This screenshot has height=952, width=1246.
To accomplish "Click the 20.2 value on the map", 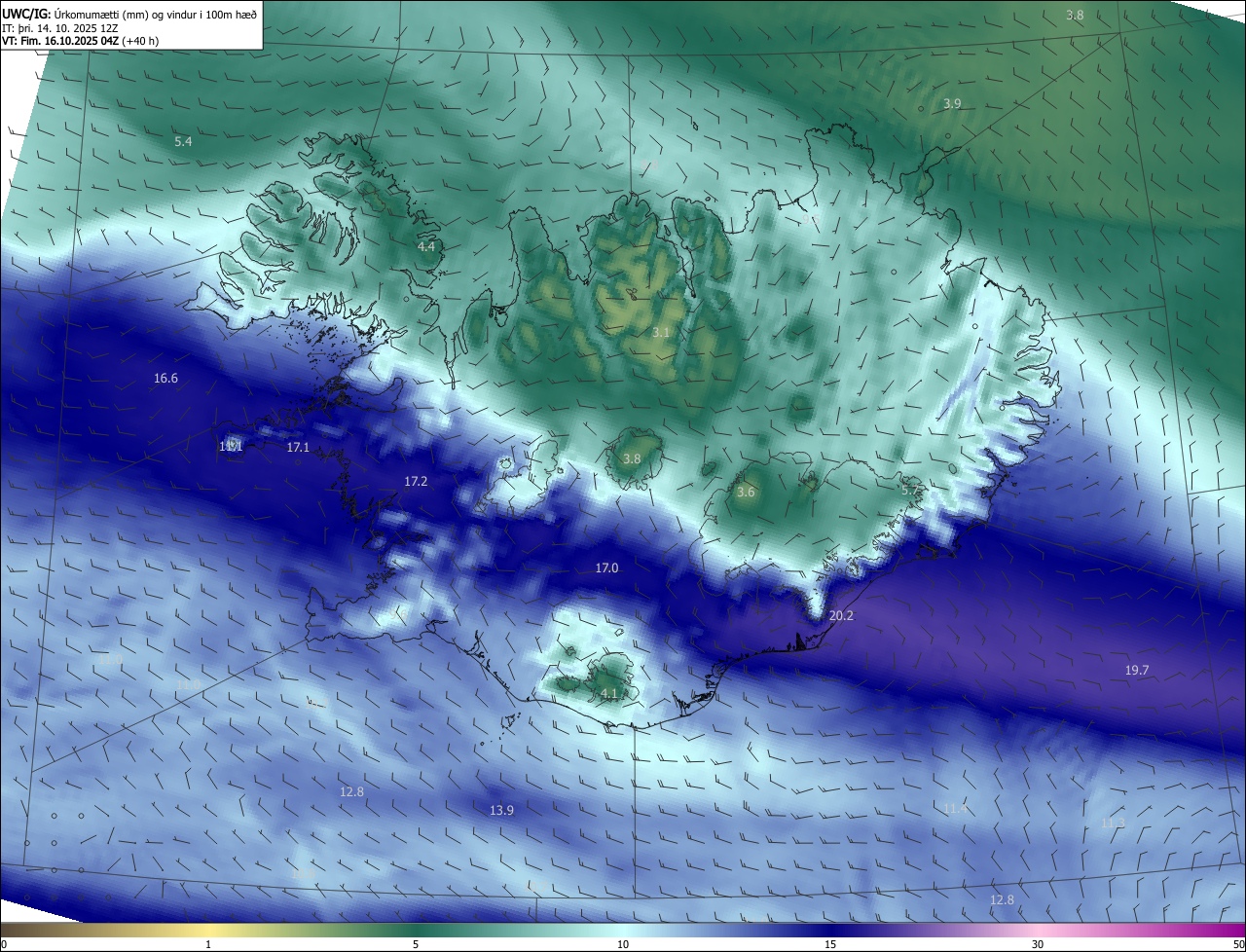I will [x=841, y=616].
